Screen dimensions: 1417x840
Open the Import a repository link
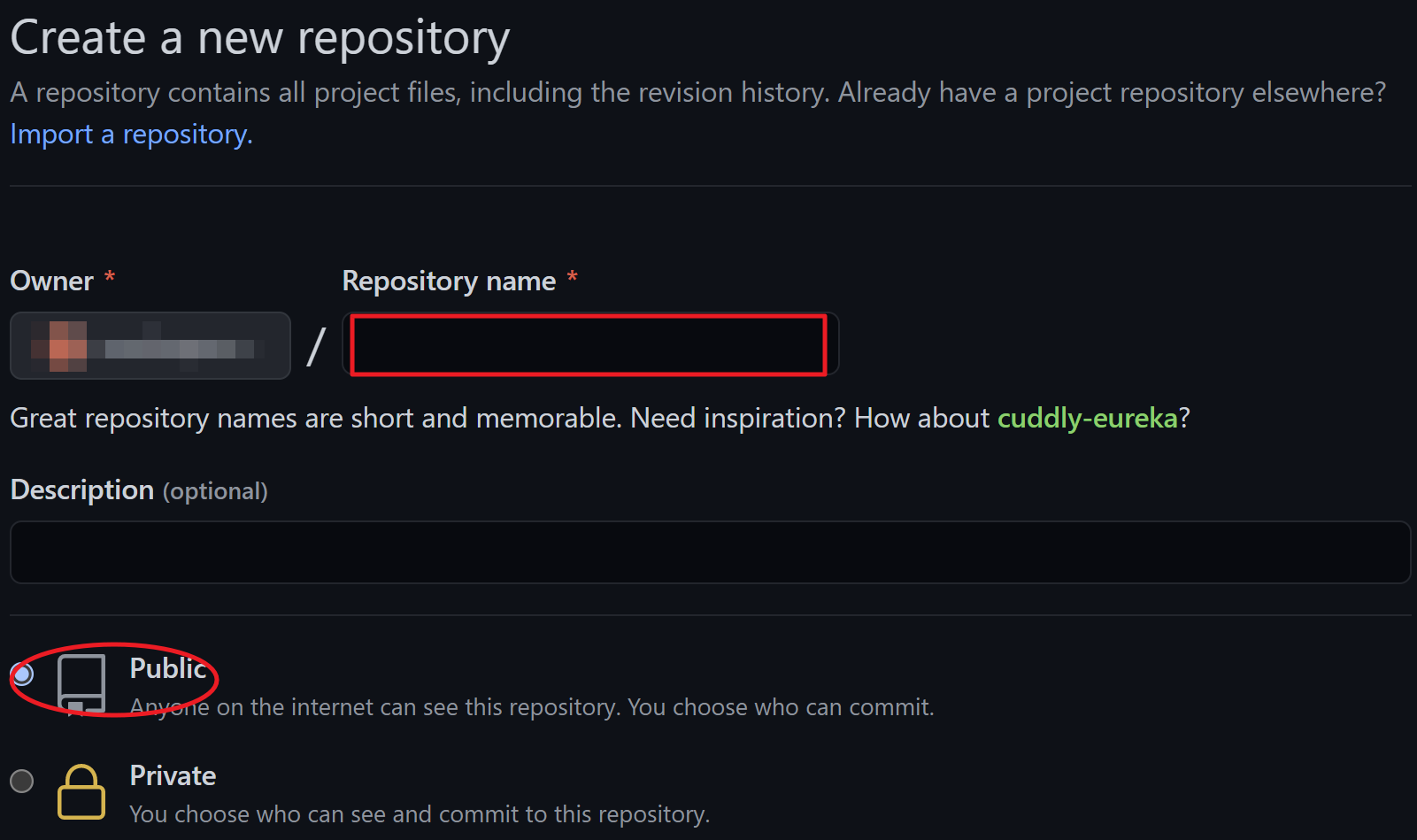point(132,134)
